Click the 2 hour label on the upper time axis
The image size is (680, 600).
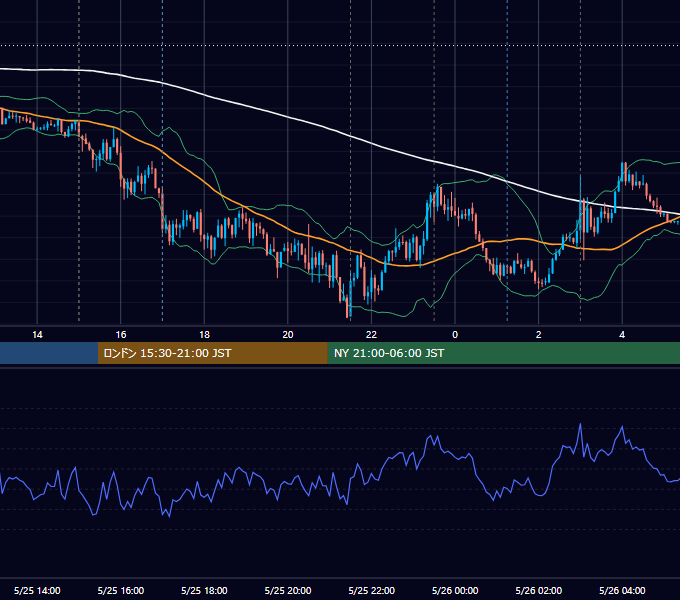(539, 335)
